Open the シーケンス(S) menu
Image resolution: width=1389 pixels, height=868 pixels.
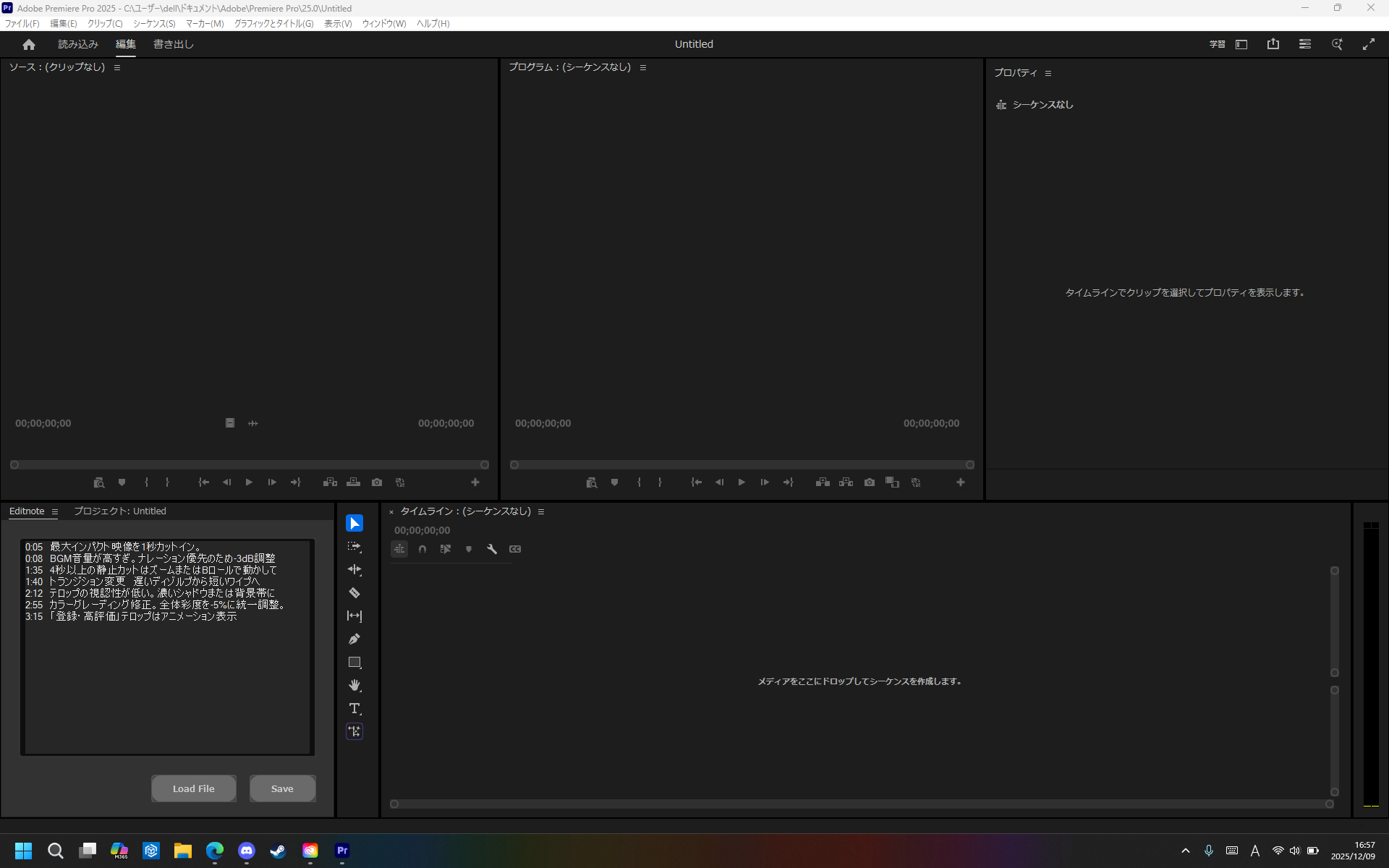154,24
